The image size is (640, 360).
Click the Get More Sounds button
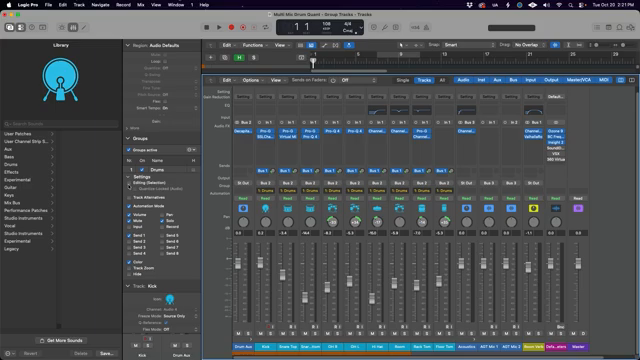coord(61,340)
